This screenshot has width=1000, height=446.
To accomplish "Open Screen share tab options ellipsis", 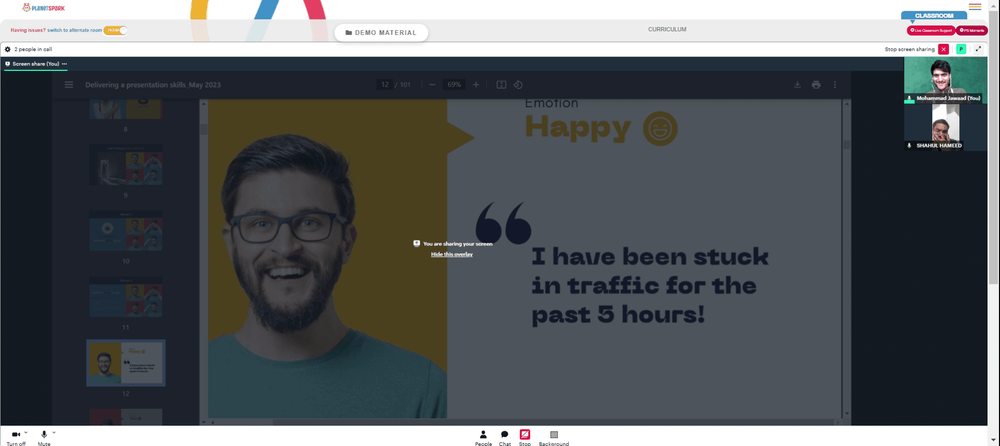I will (64, 64).
